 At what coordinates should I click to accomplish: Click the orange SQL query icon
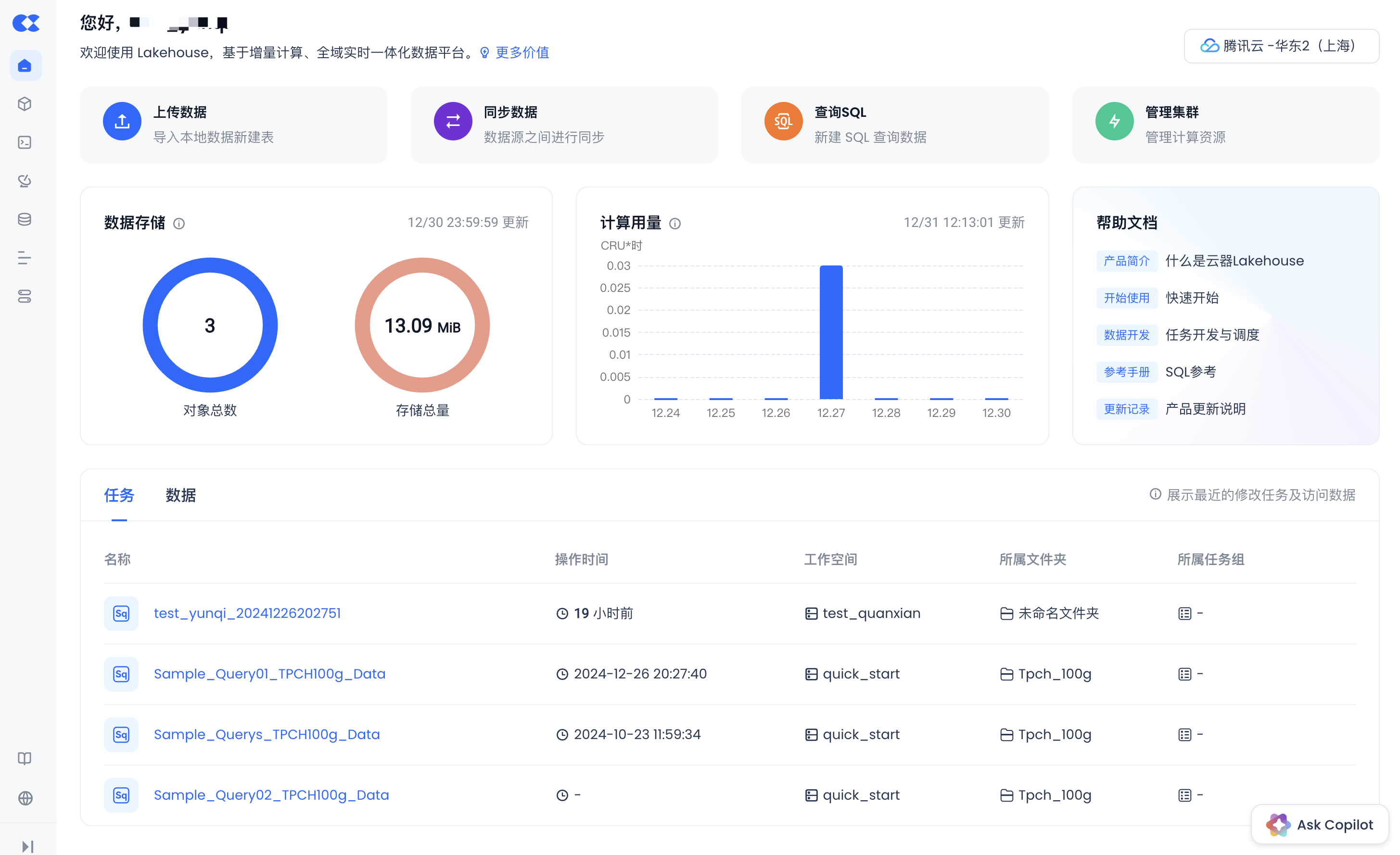[x=783, y=121]
